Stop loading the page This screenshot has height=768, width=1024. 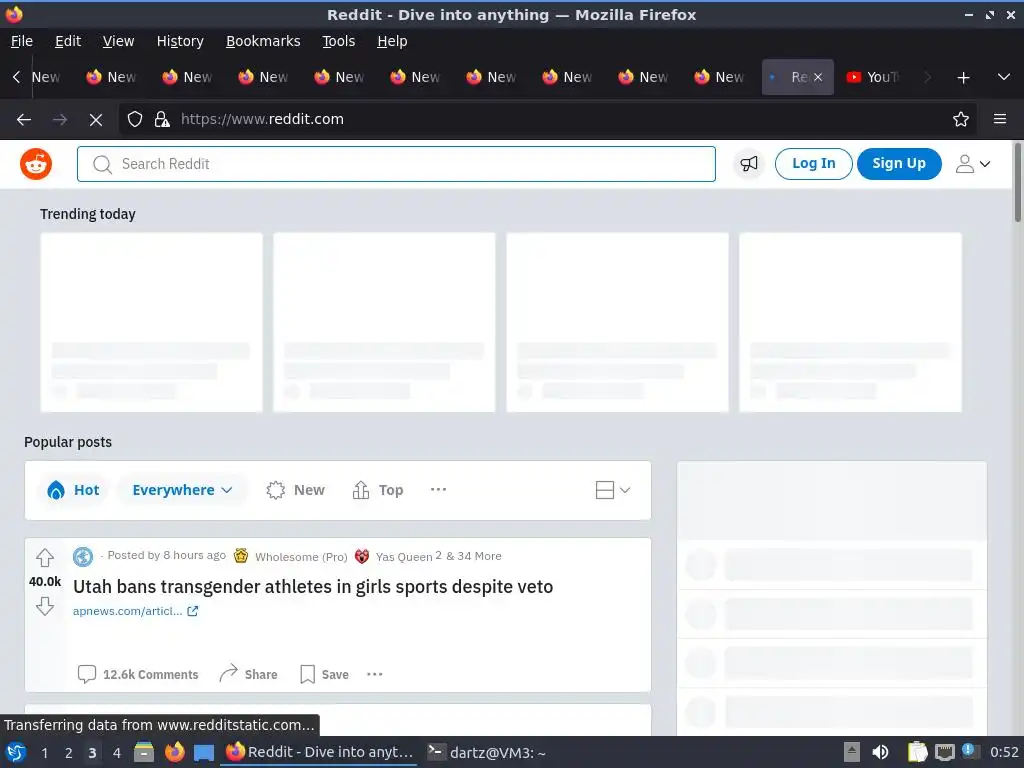96,120
